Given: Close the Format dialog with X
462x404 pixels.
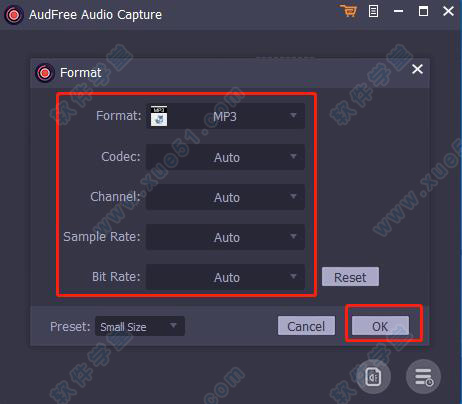Looking at the screenshot, I should pyautogui.click(x=417, y=69).
